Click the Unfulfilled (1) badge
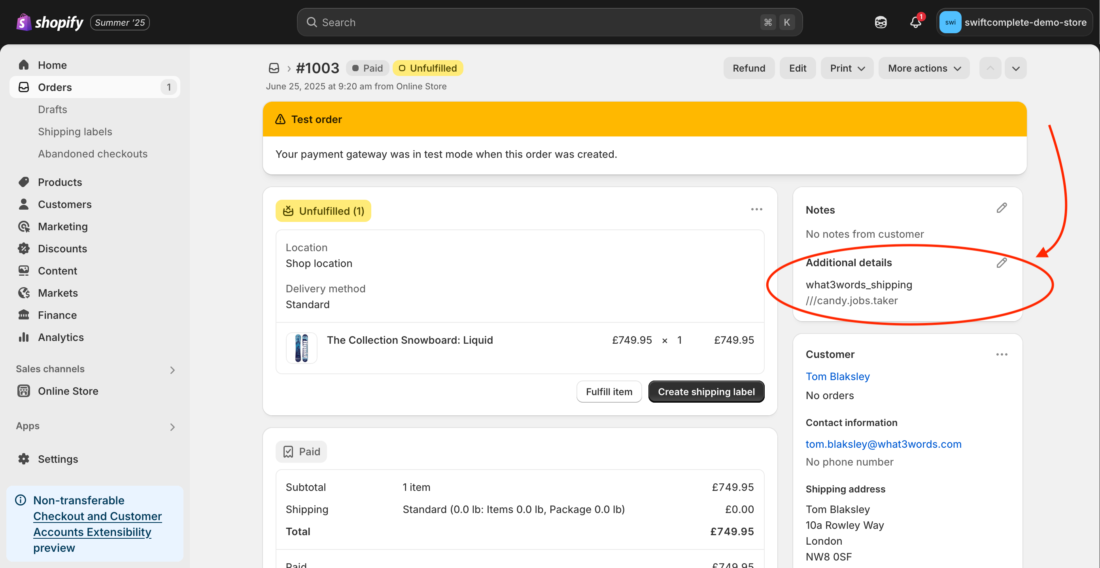 click(x=323, y=211)
